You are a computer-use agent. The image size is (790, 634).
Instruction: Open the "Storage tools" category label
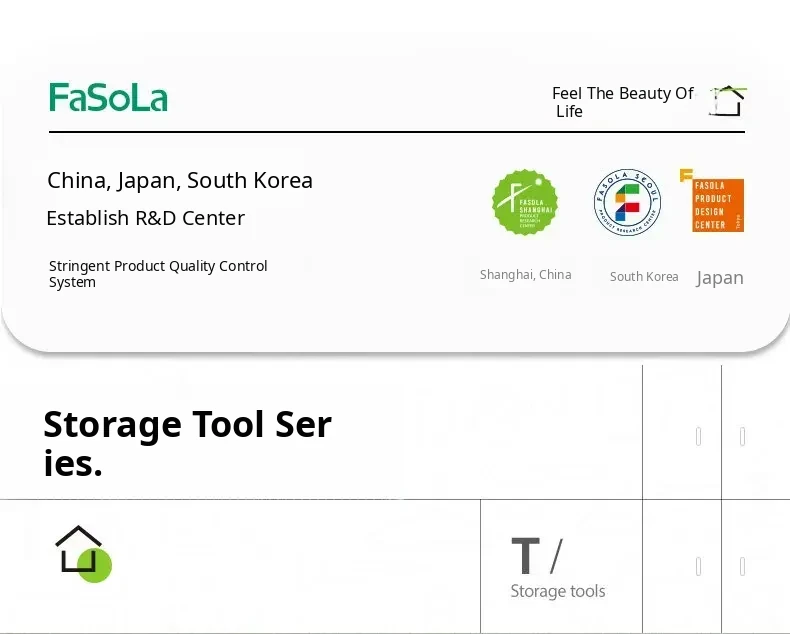click(x=557, y=592)
